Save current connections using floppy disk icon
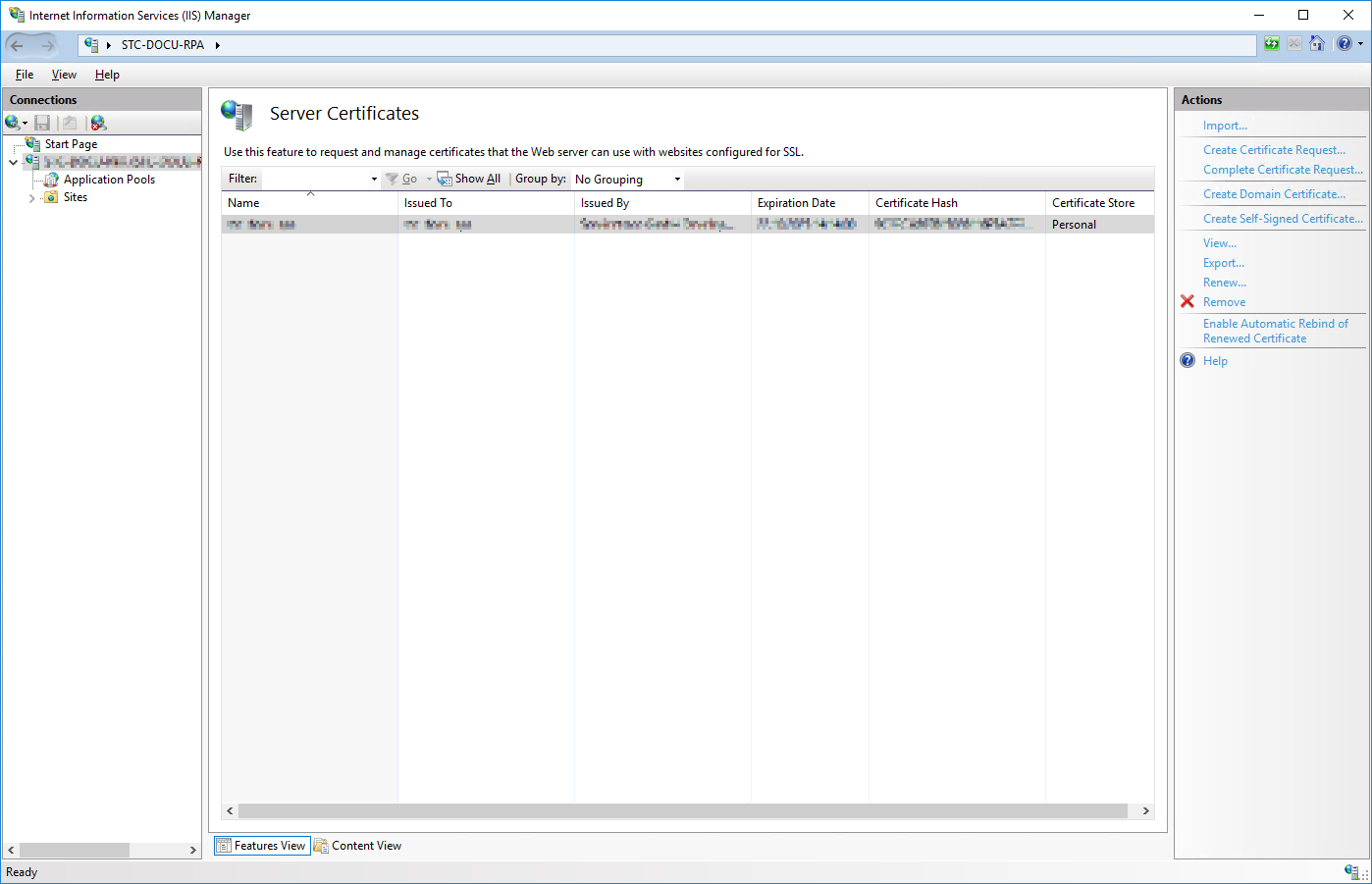The height and width of the screenshot is (884, 1372). 40,122
